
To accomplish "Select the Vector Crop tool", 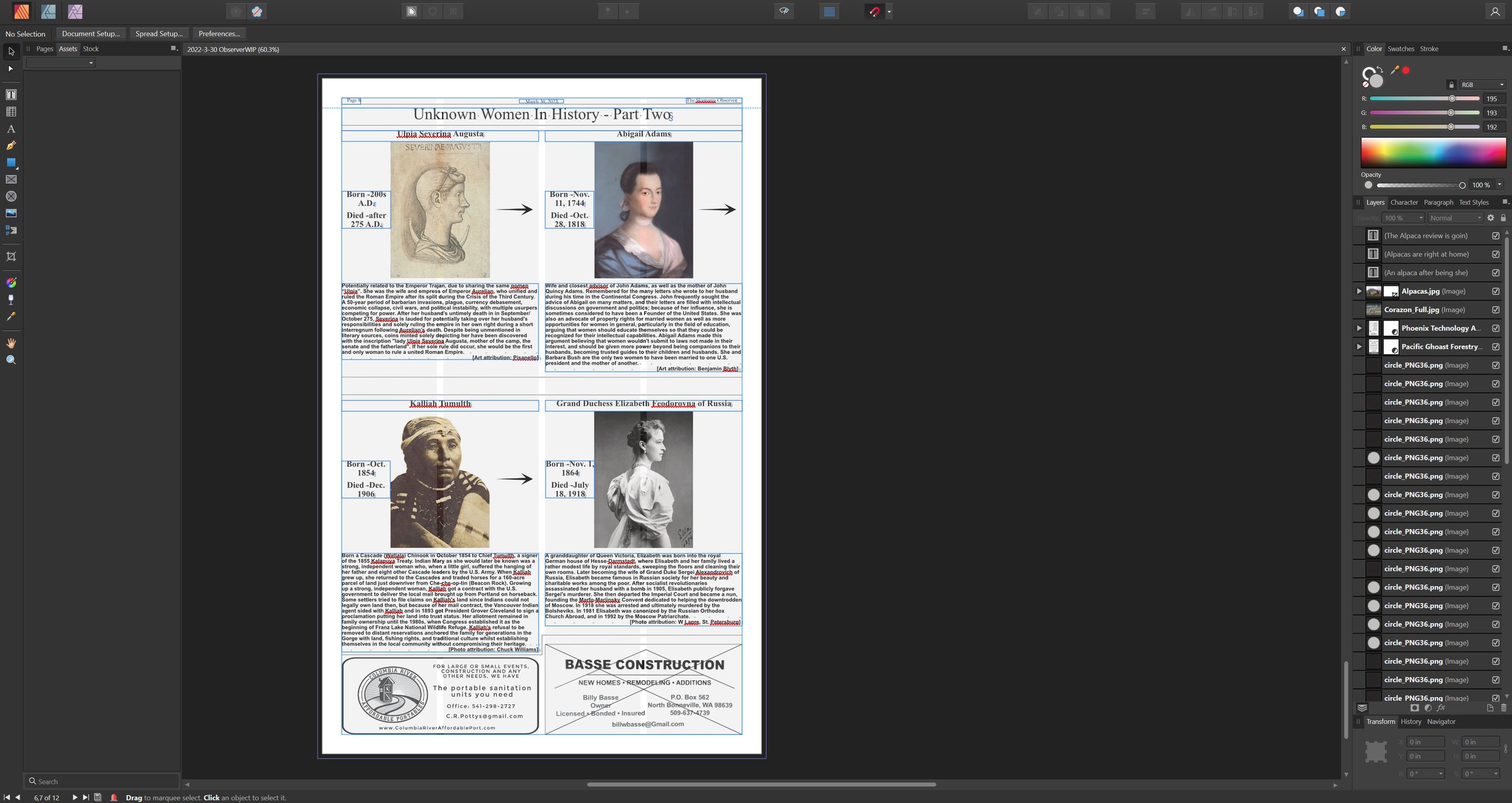I will point(11,257).
